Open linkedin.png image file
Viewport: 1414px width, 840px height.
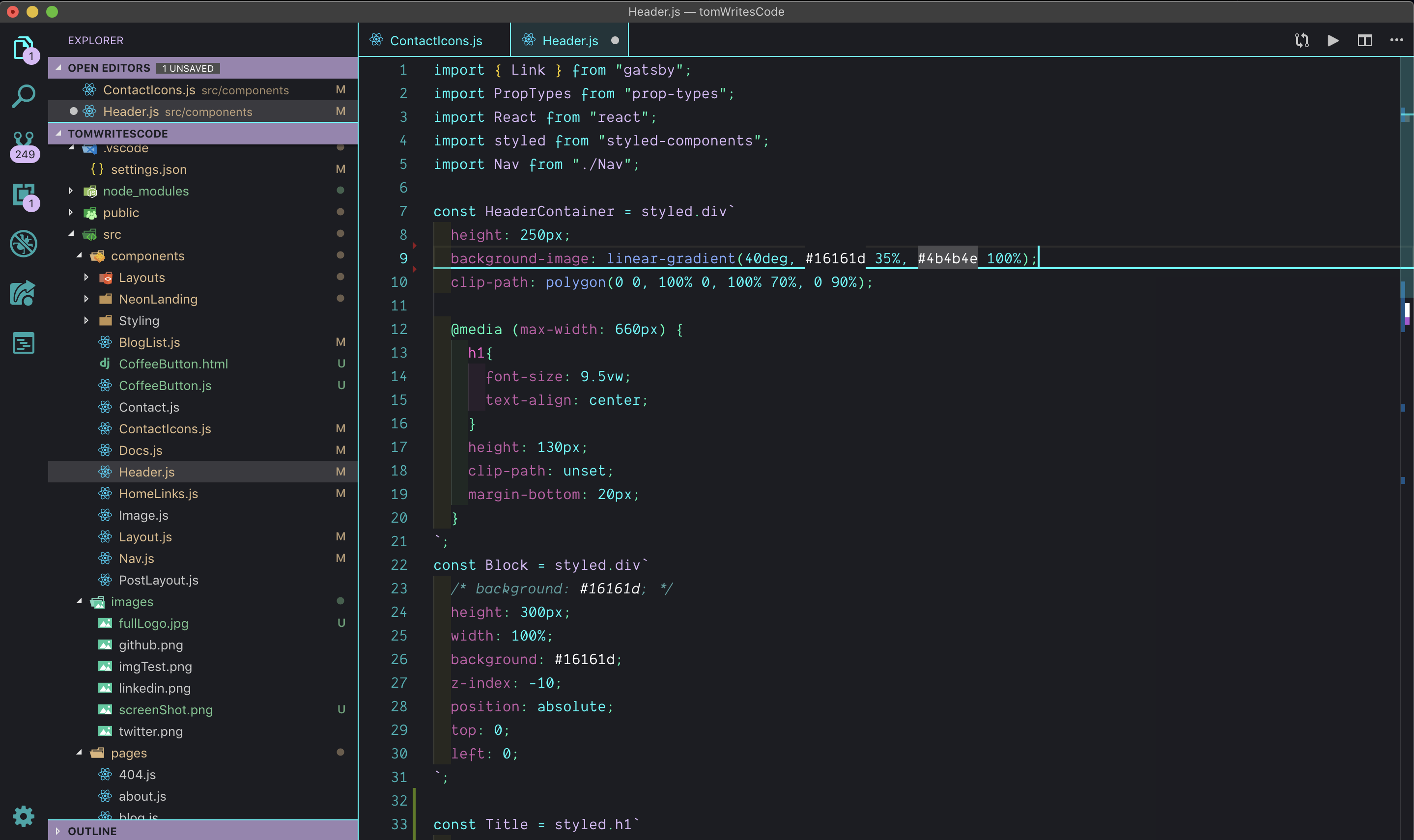tap(202, 688)
